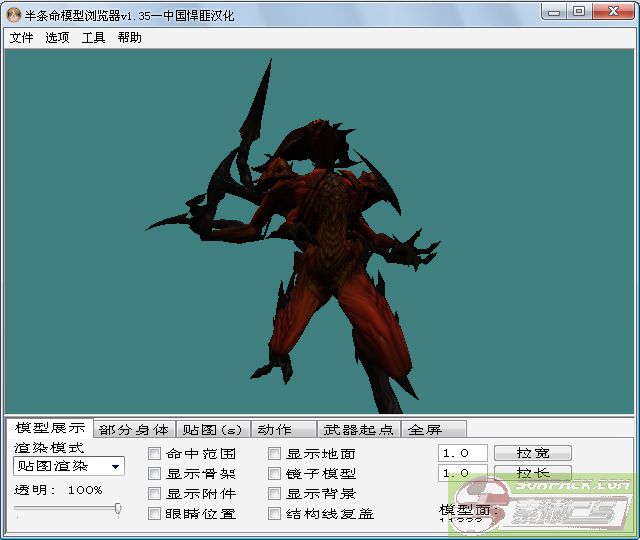Viewport: 640px width, 540px height.
Task: Enable the 命中范围 checkbox
Action: point(155,454)
